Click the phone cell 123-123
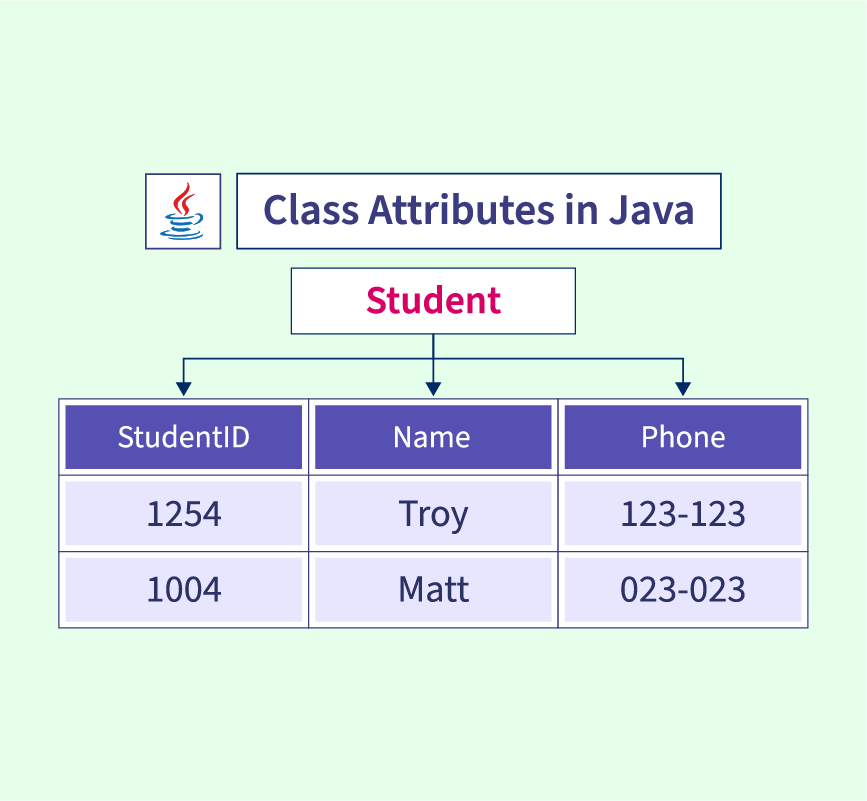867x801 pixels. pyautogui.click(x=683, y=513)
